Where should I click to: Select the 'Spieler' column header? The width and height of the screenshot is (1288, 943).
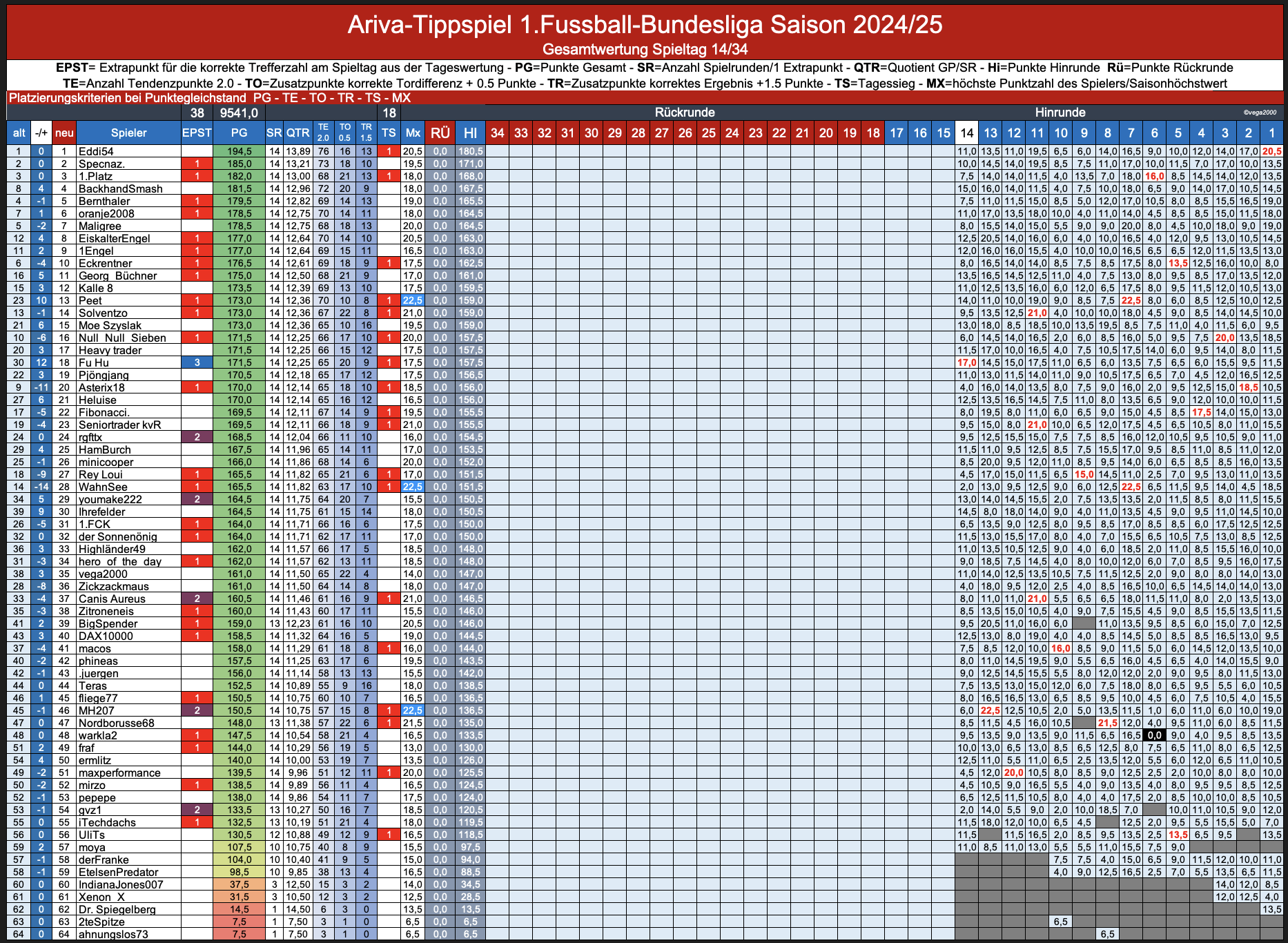pos(128,133)
